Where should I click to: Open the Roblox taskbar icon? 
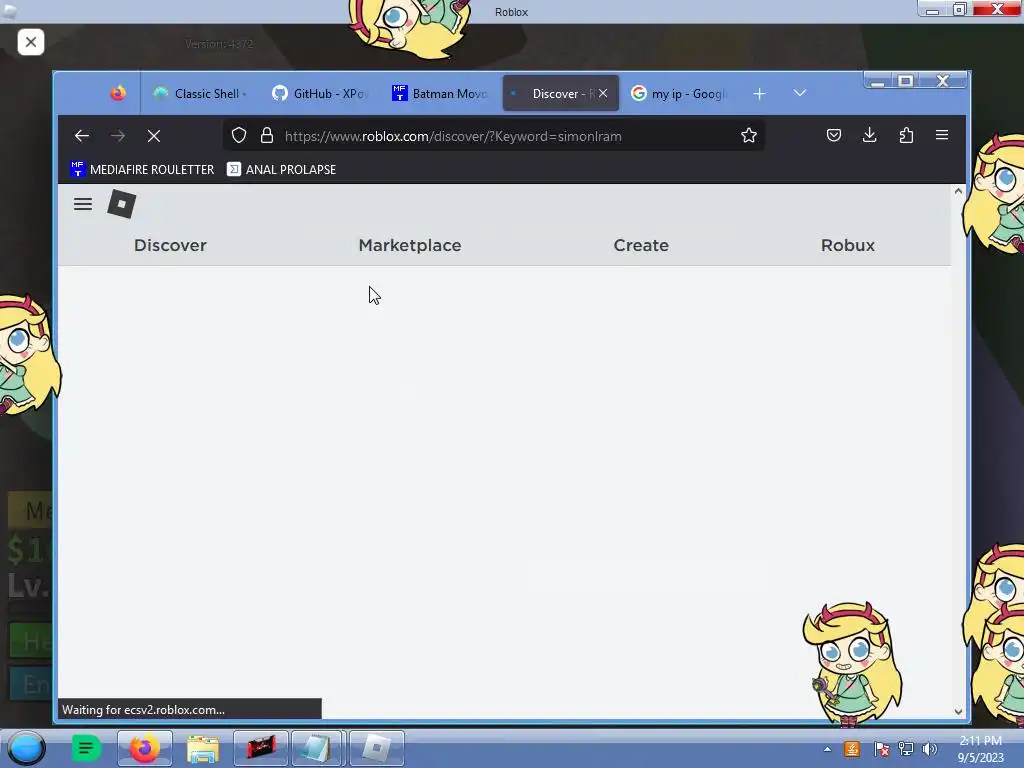(x=377, y=748)
